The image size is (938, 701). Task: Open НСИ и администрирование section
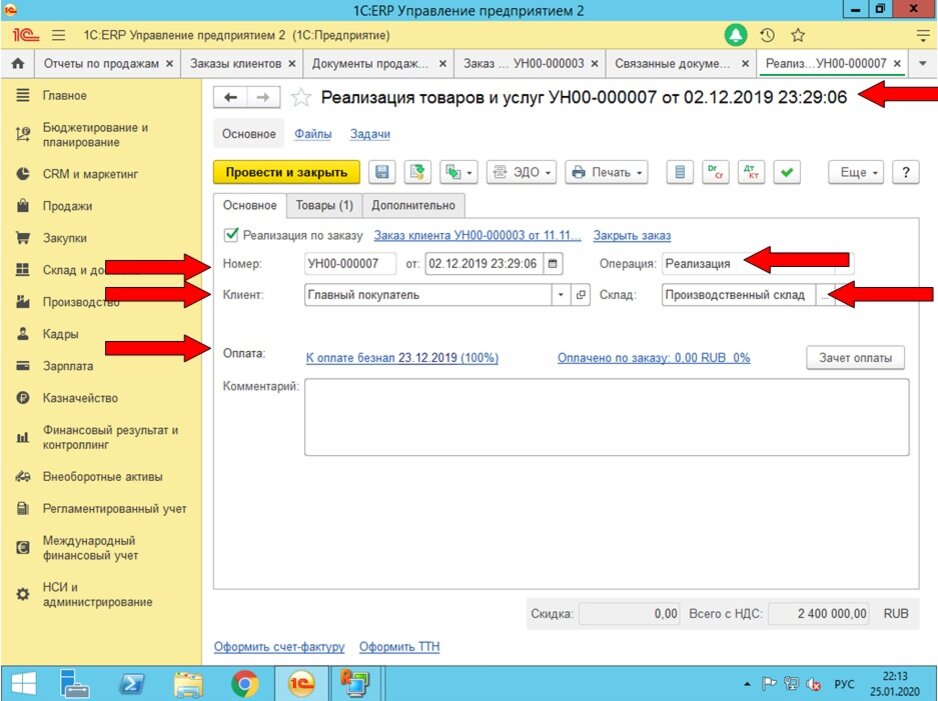97,595
